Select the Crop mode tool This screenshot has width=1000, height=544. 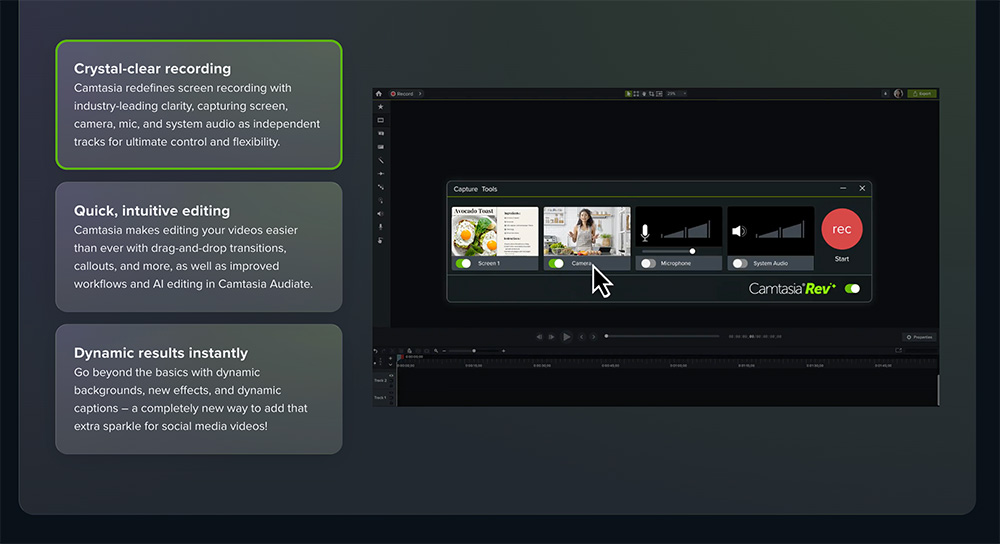click(x=651, y=94)
